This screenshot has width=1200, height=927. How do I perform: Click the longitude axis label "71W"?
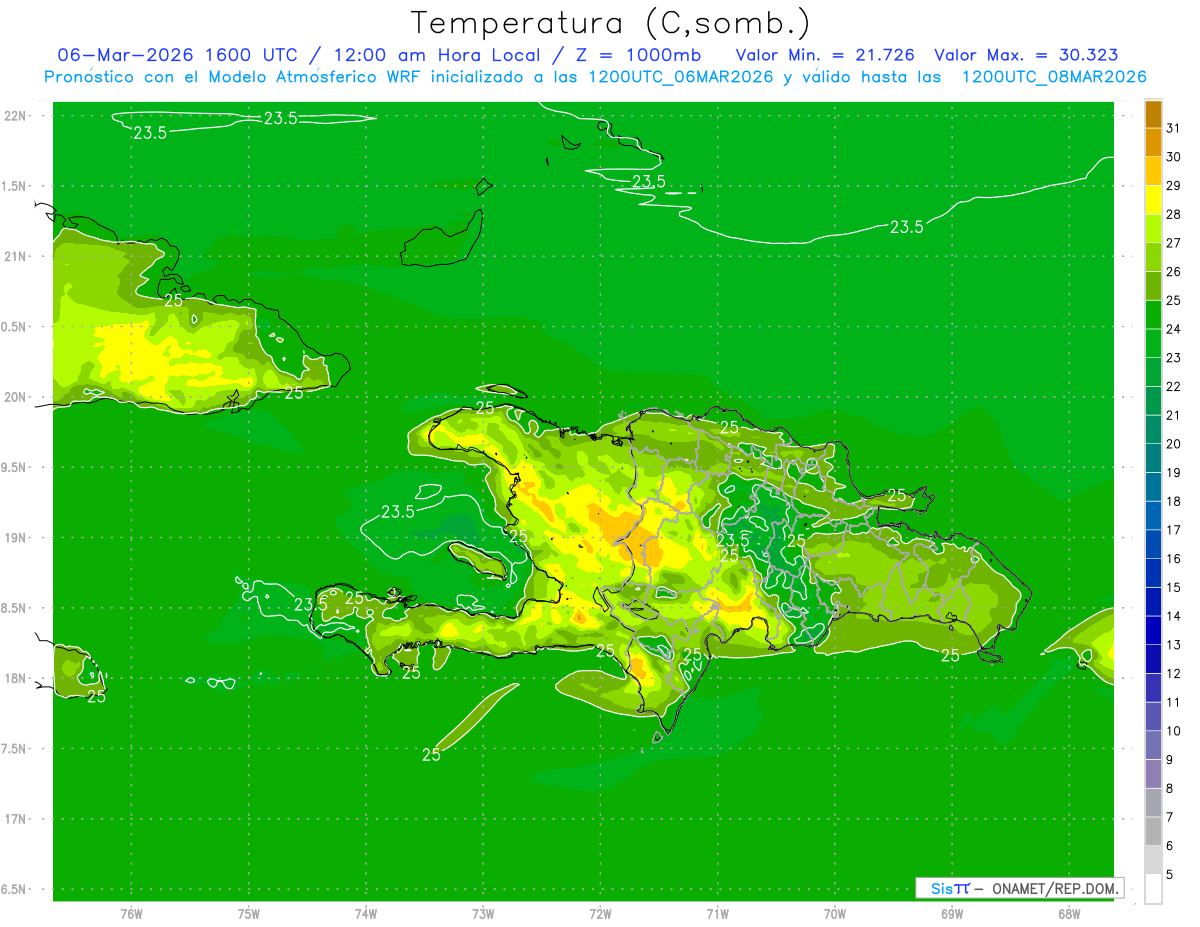(717, 914)
